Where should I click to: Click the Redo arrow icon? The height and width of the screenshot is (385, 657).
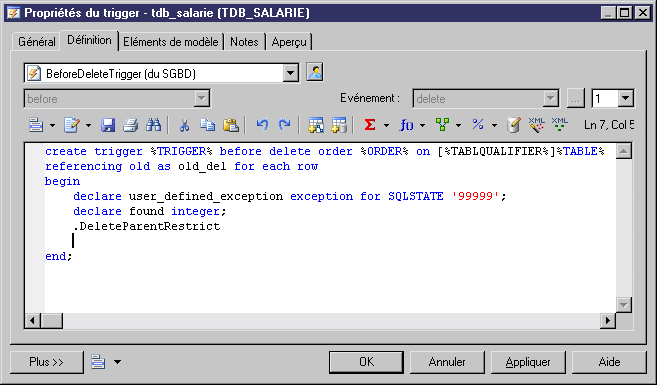[285, 125]
